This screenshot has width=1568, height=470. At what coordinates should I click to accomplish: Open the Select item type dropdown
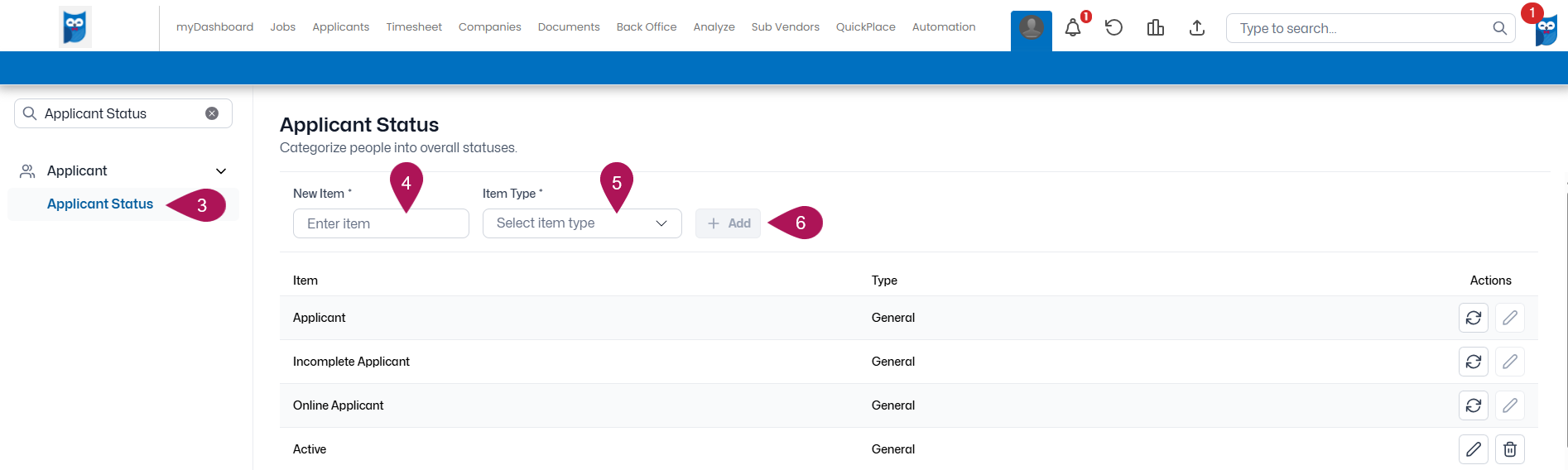coord(582,223)
